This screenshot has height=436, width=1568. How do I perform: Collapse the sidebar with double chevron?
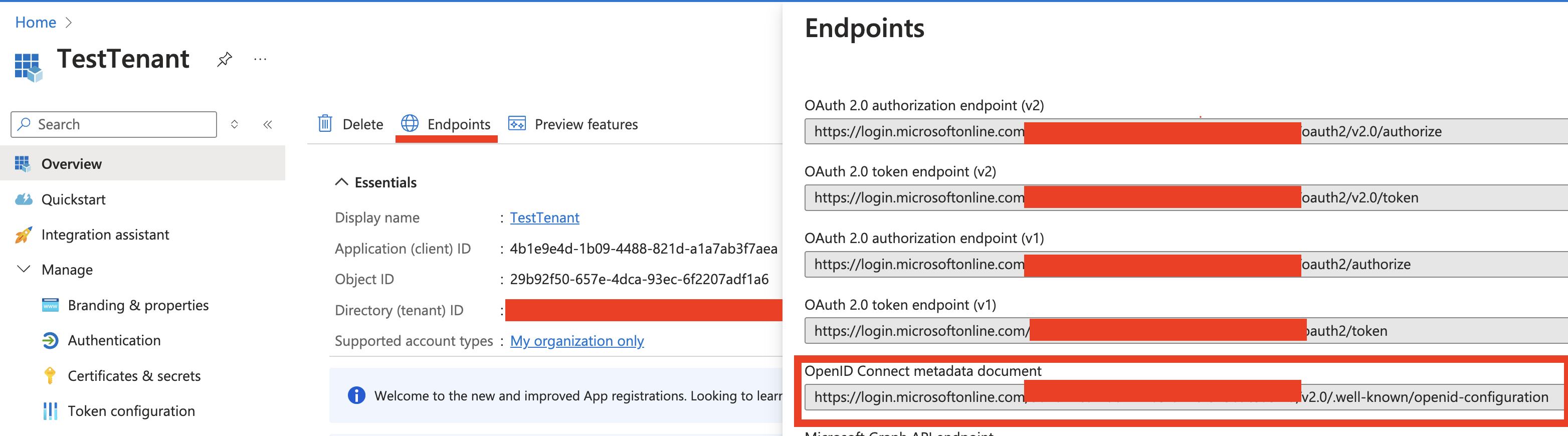click(x=267, y=124)
